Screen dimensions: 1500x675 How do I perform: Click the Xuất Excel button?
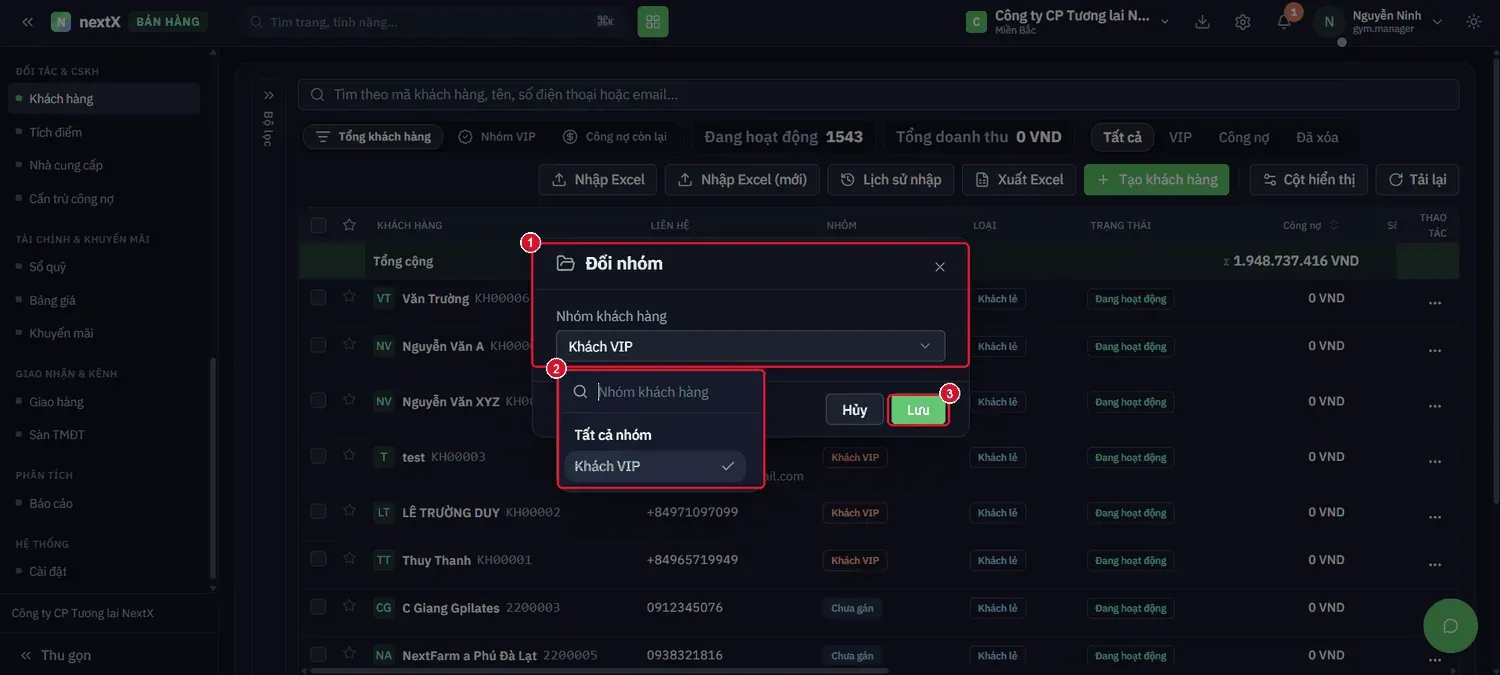pos(1019,180)
